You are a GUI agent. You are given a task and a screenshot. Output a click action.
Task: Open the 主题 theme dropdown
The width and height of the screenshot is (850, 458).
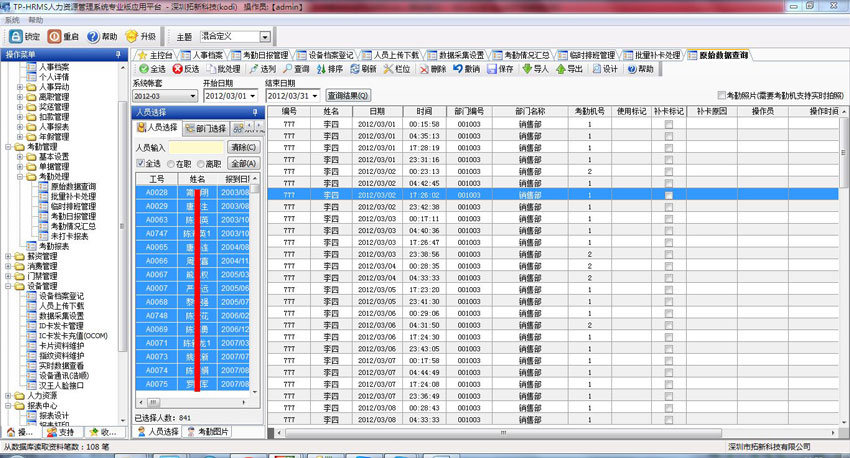click(x=265, y=37)
